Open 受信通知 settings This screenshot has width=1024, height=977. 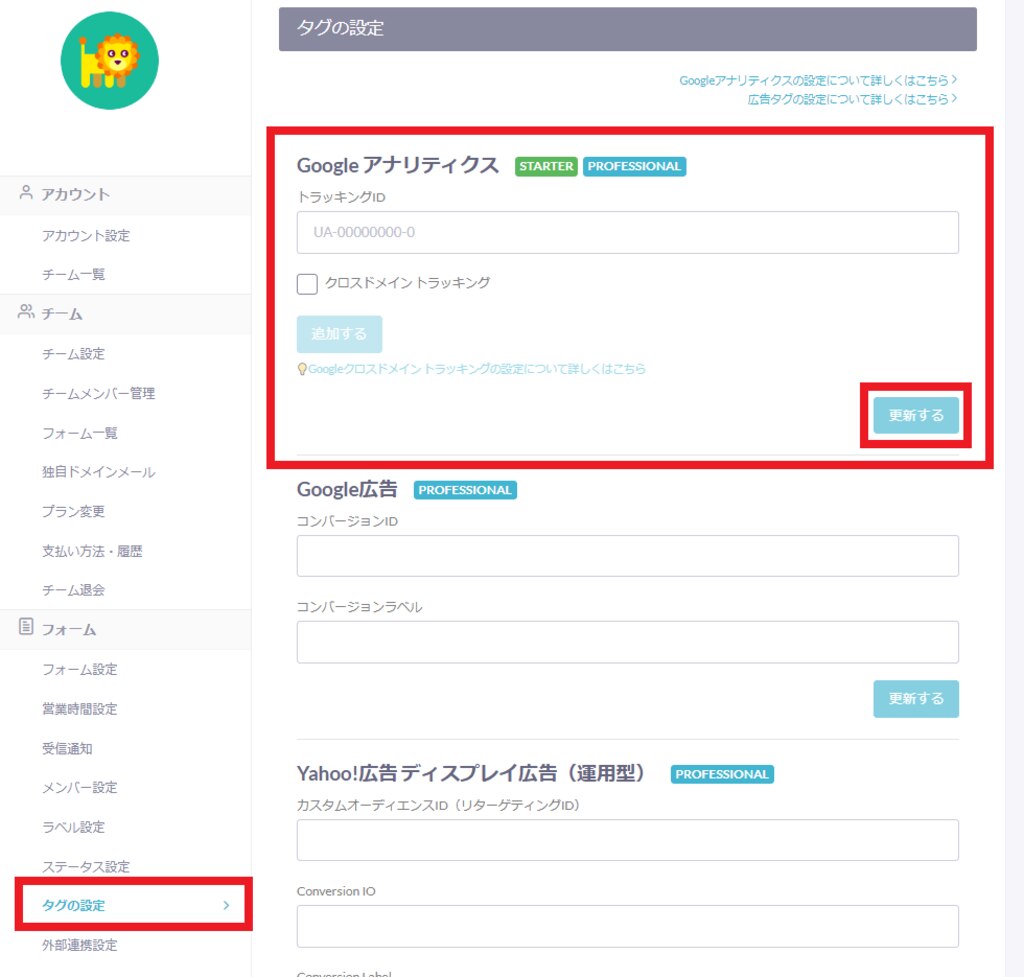67,748
